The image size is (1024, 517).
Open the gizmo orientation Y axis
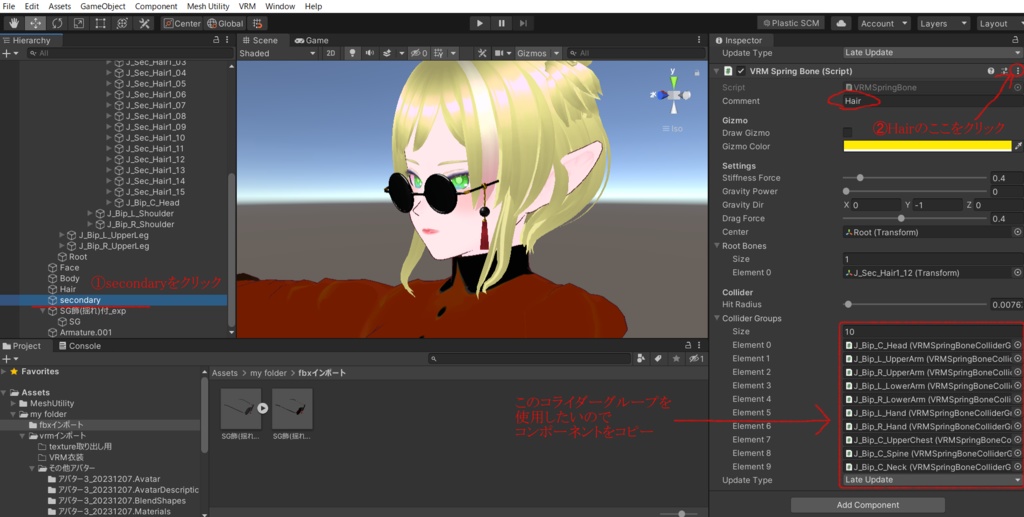pyautogui.click(x=673, y=80)
